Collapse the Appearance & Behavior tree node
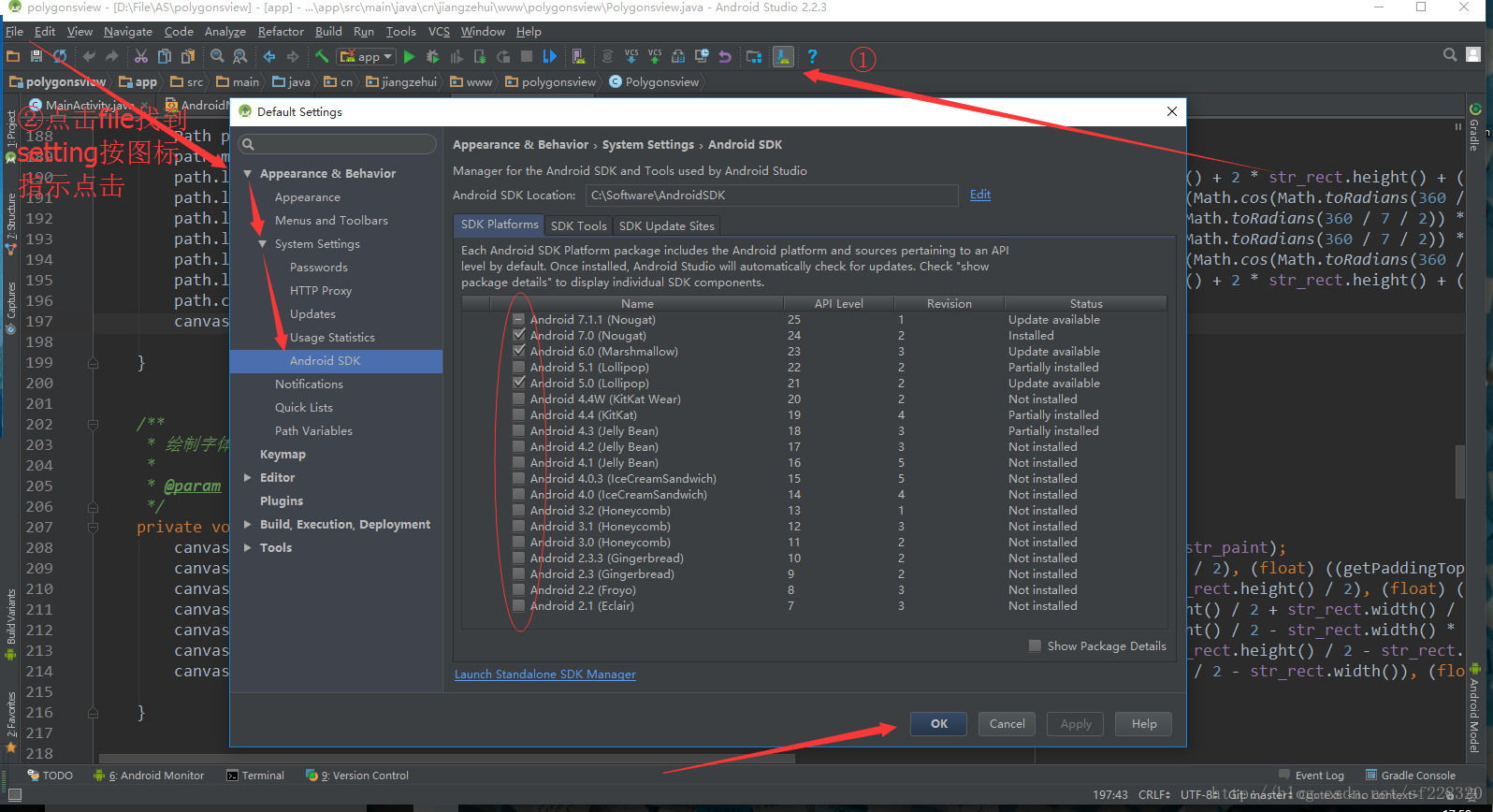This screenshot has height=812, width=1493. (x=248, y=174)
